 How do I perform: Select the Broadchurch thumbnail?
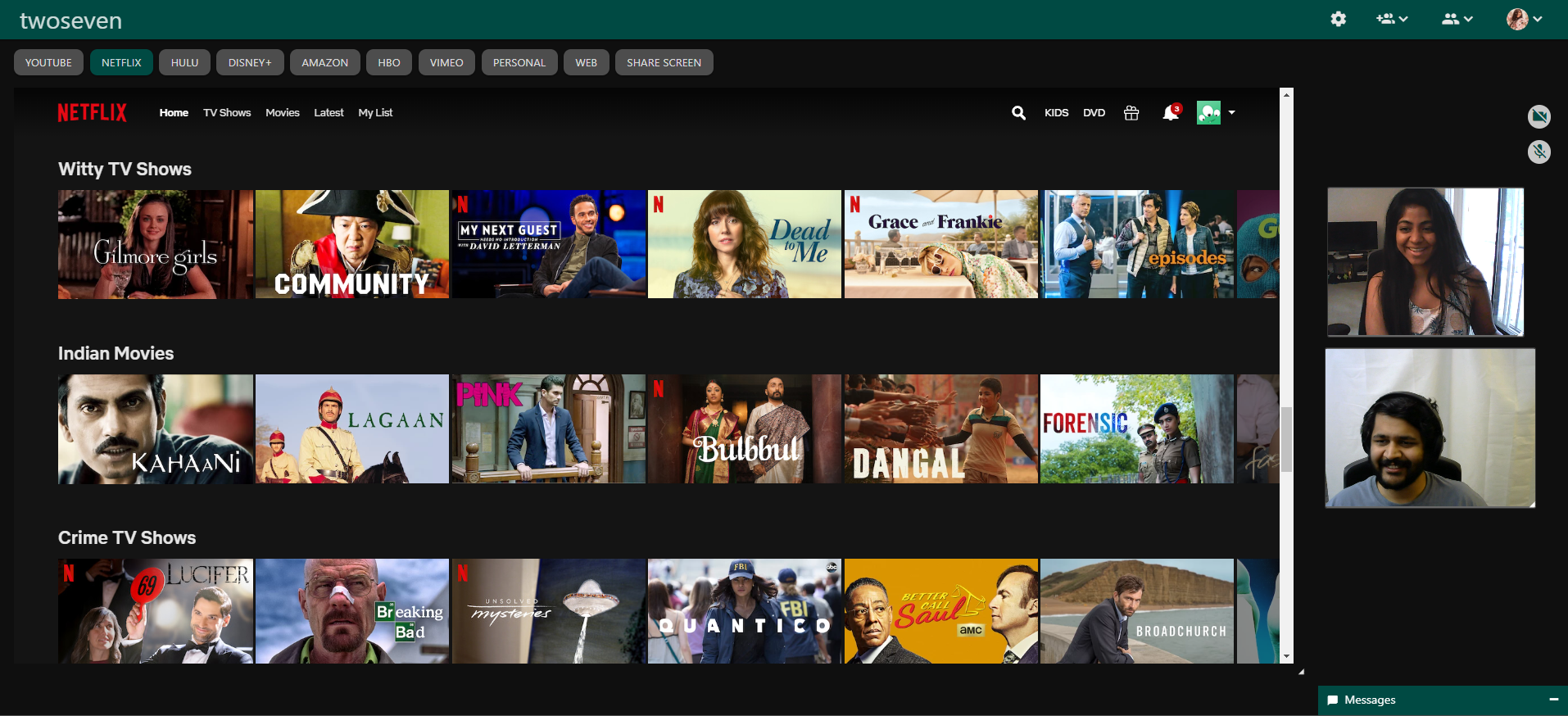[1137, 611]
